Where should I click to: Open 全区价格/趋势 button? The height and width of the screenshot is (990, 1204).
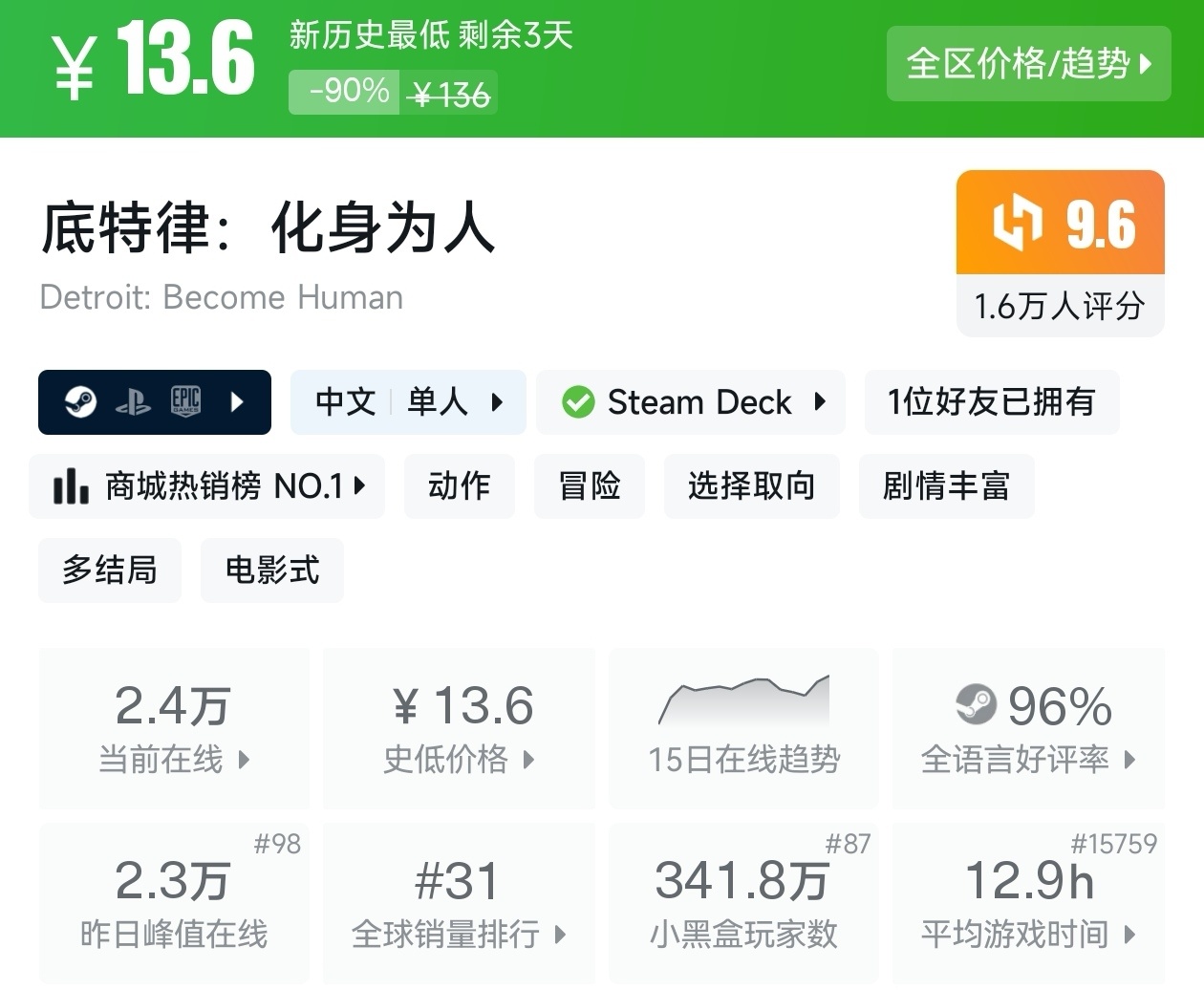[x=1028, y=64]
